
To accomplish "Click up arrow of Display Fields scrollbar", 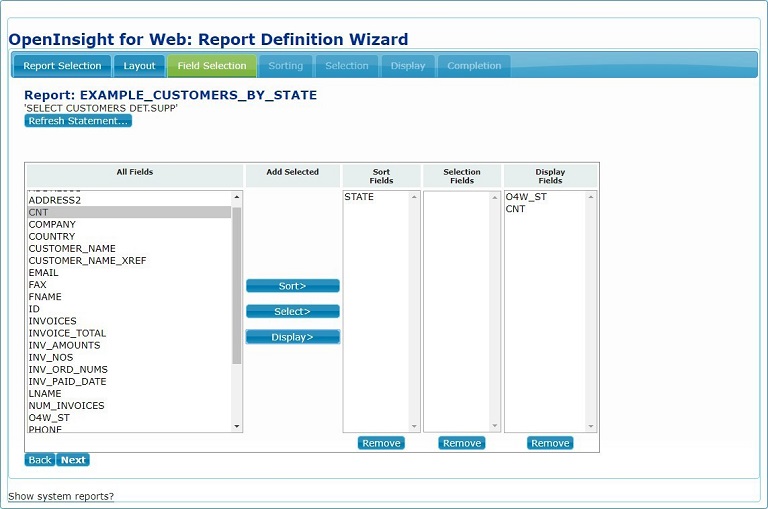I will (591, 197).
